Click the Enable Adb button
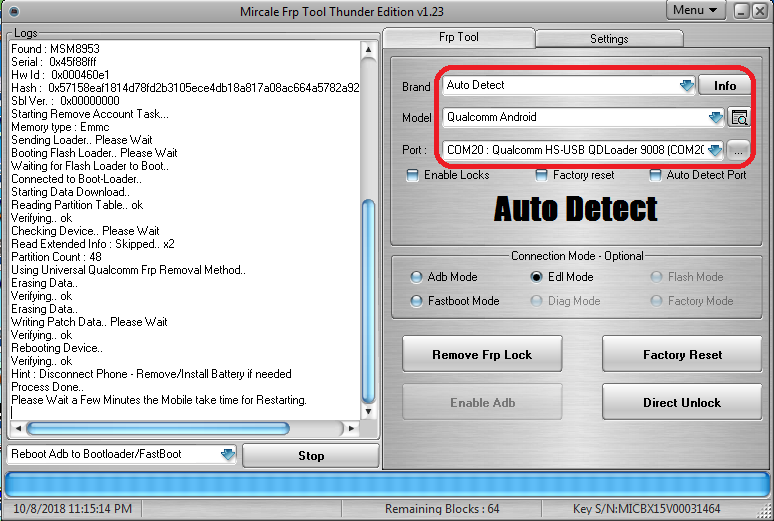The image size is (774, 521). tap(482, 402)
